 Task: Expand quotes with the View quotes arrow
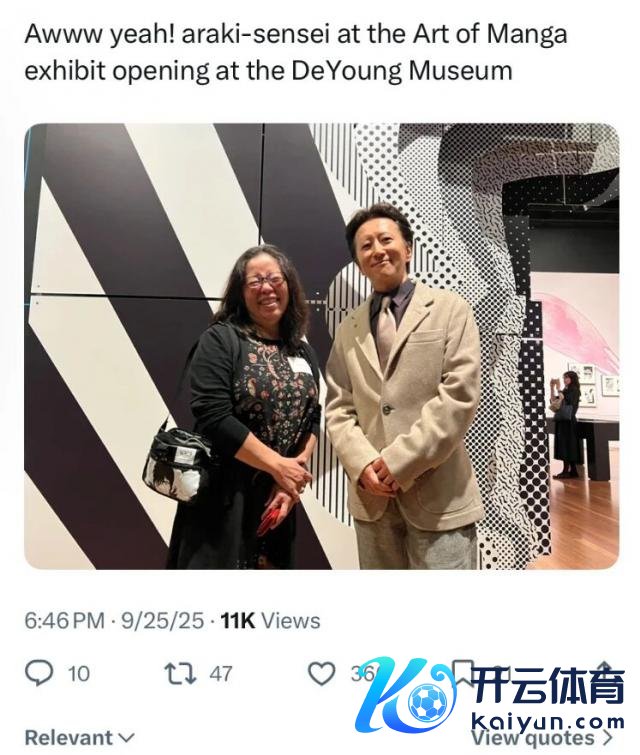(x=608, y=738)
